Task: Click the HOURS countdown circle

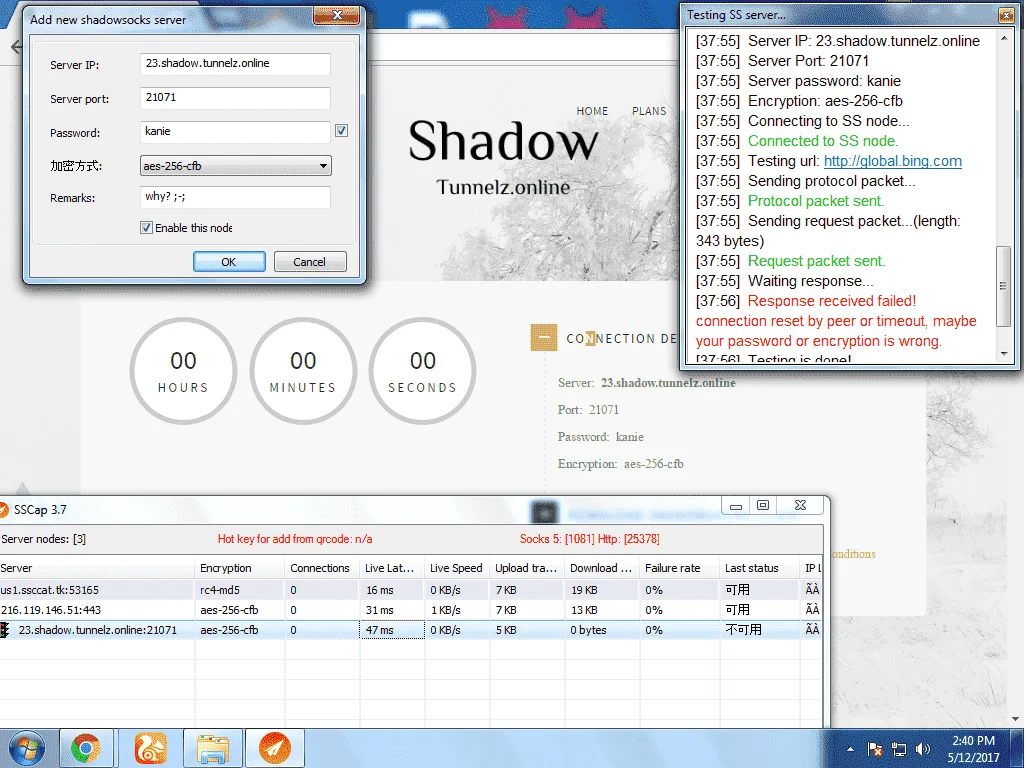Action: pyautogui.click(x=183, y=371)
